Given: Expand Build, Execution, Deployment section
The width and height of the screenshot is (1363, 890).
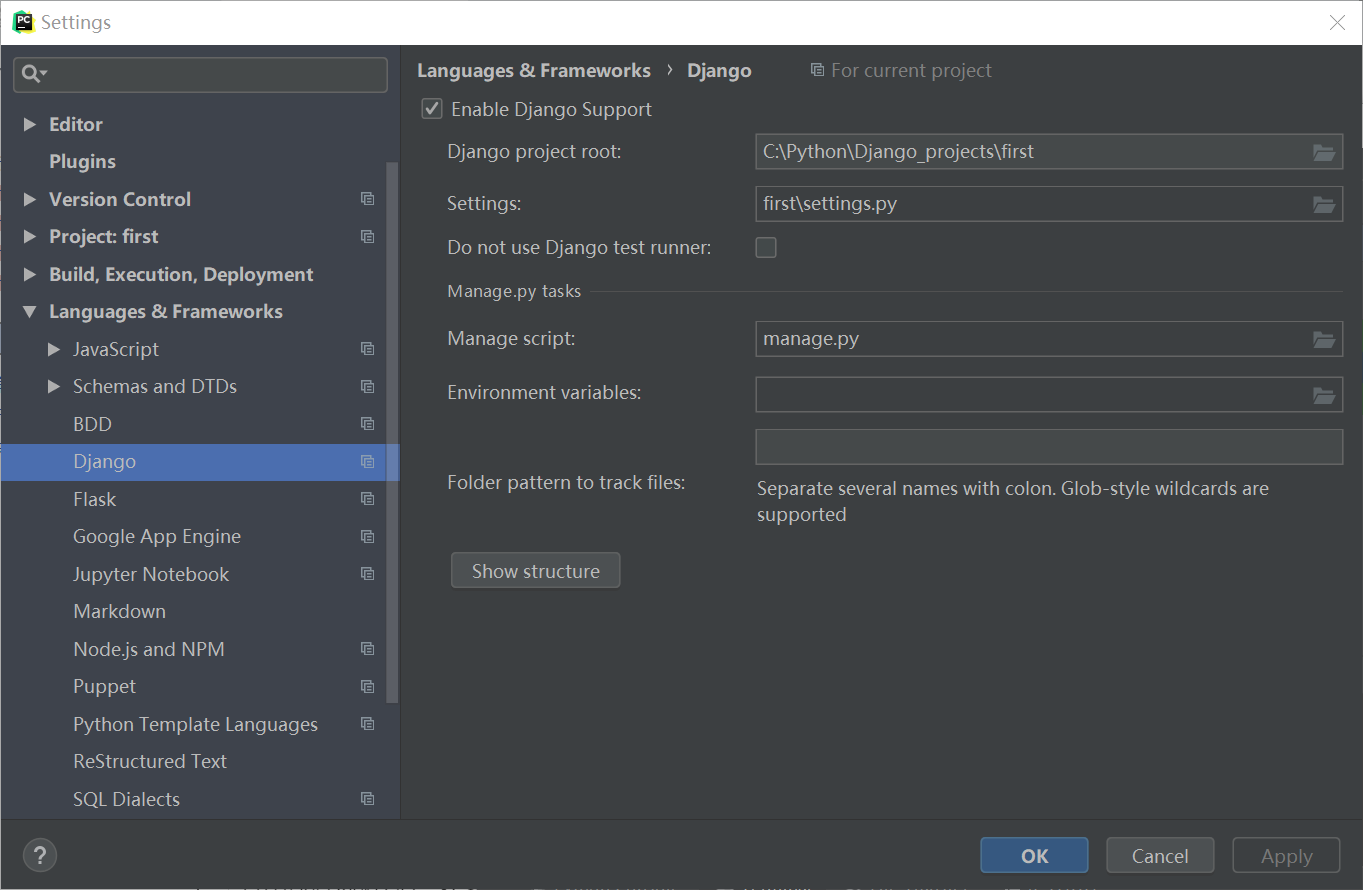Looking at the screenshot, I should [30, 275].
